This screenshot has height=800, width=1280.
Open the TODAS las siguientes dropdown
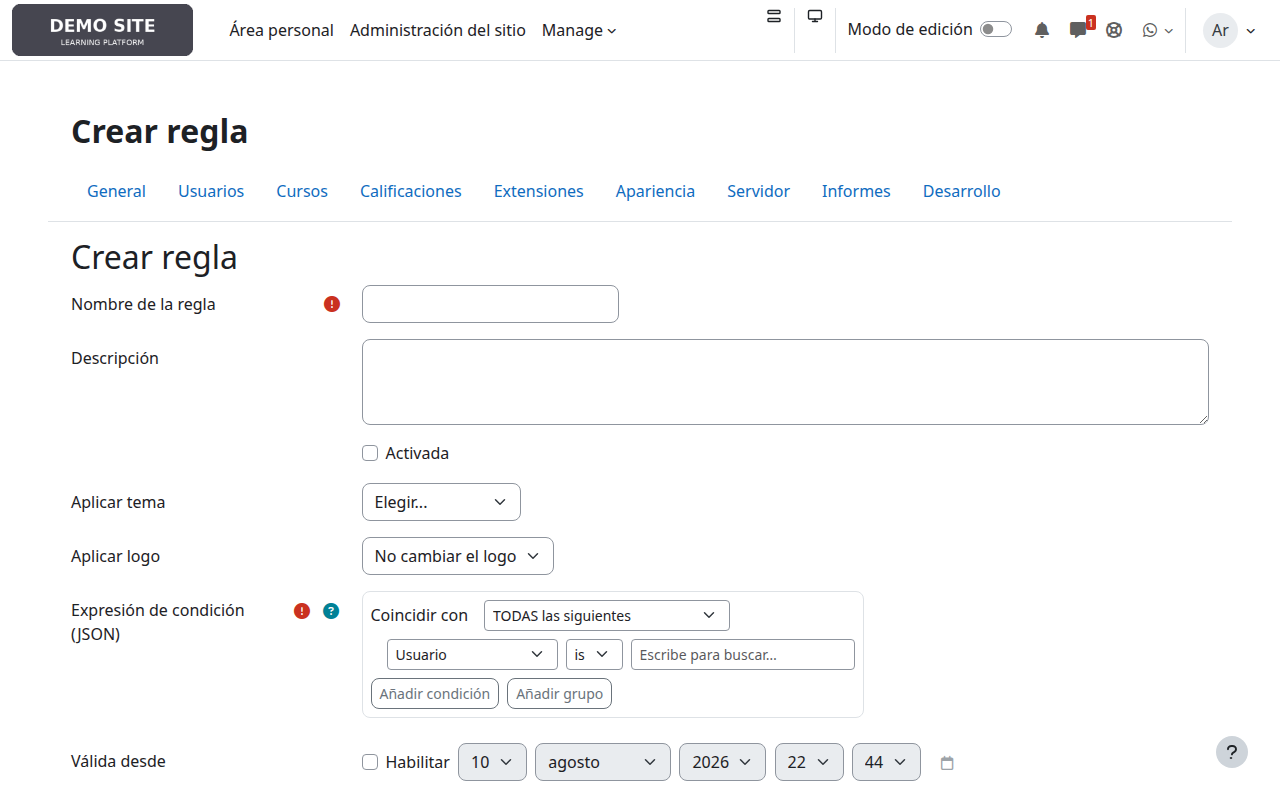pos(607,615)
